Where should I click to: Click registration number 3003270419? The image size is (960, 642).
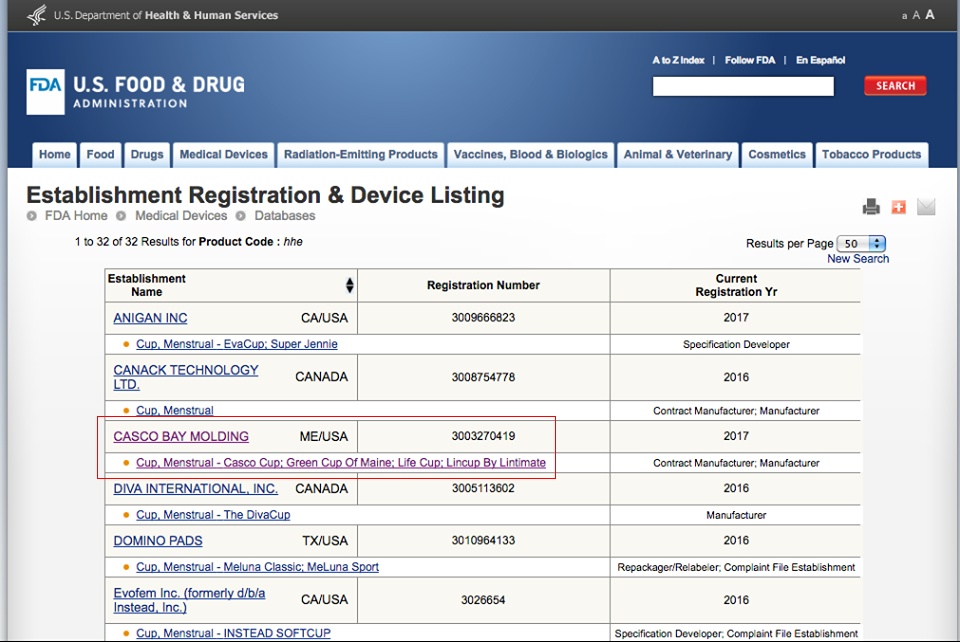483,436
